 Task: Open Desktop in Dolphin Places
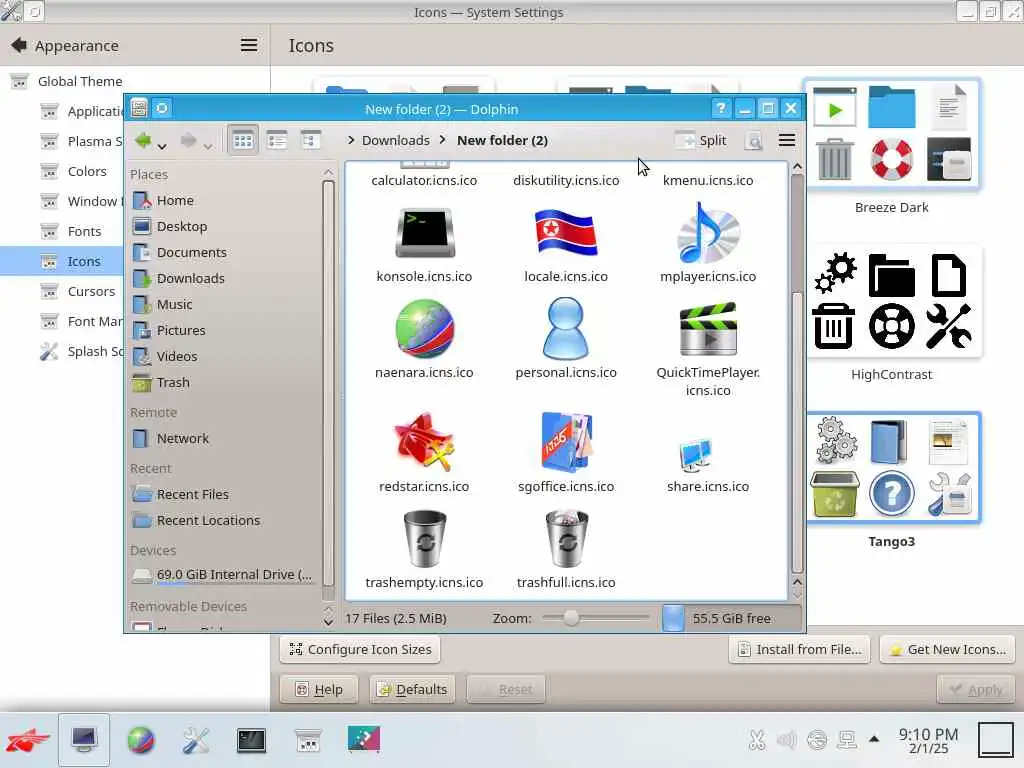click(181, 227)
